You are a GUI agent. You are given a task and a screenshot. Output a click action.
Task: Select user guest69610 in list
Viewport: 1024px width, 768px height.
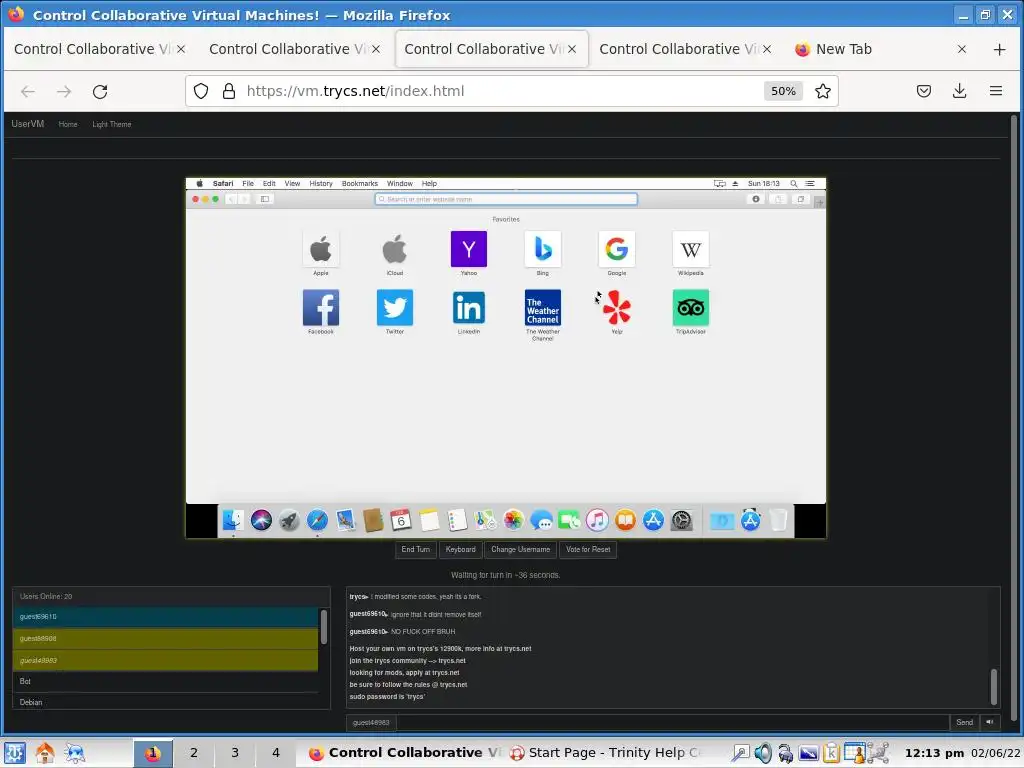(x=166, y=616)
